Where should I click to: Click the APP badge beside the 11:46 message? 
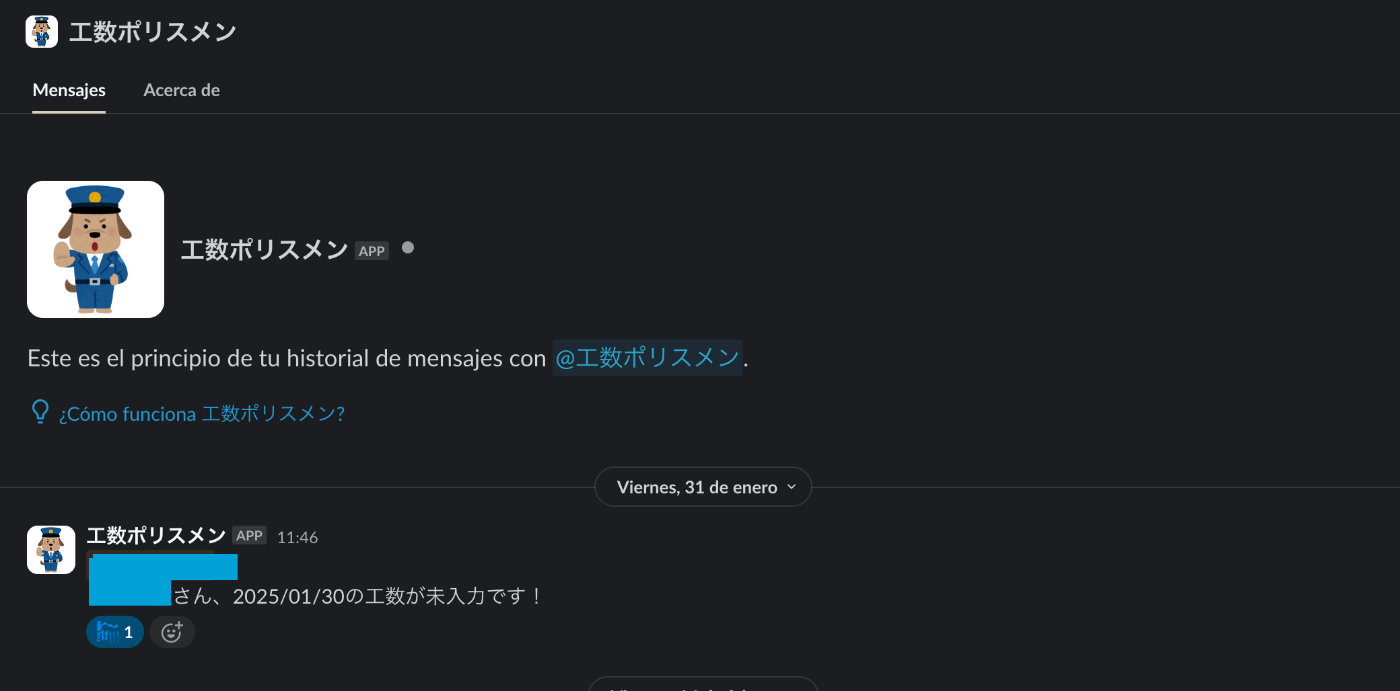click(x=249, y=536)
